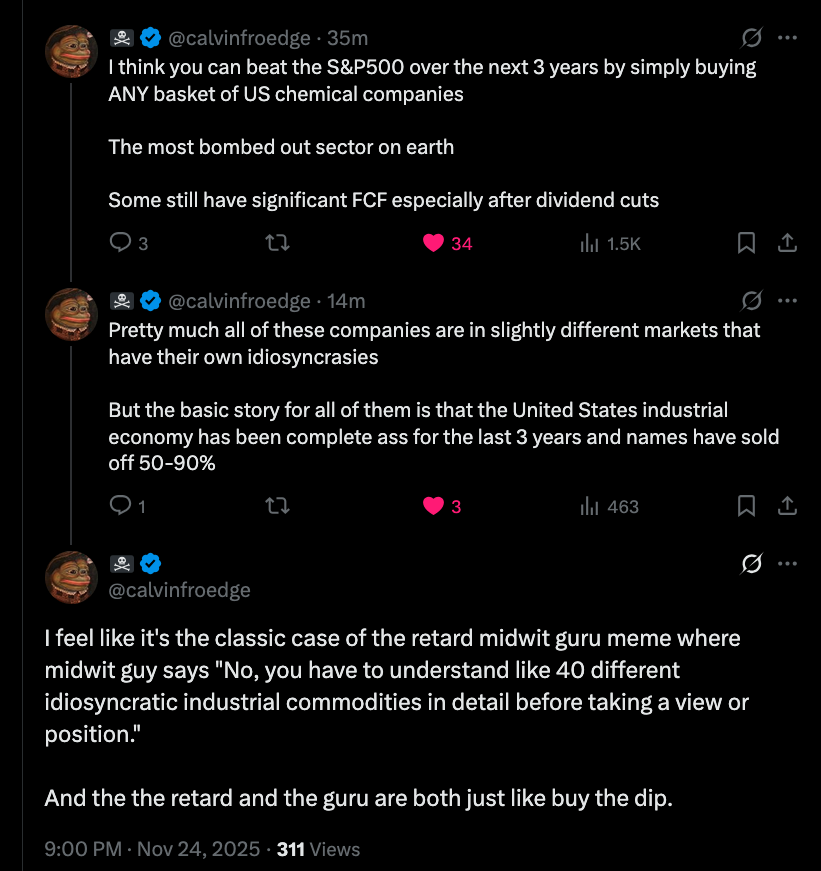This screenshot has height=871, width=821.
Task: Share the second tweet in thread
Action: 787,507
